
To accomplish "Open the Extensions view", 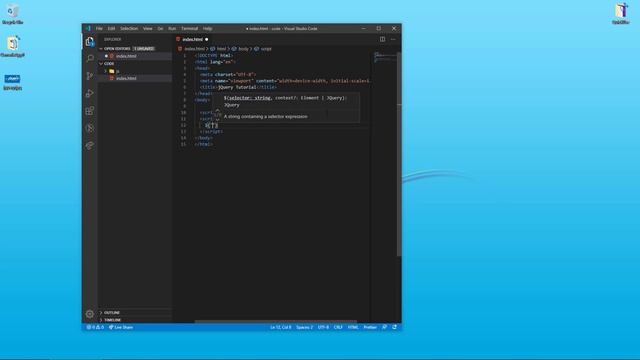I will point(90,111).
